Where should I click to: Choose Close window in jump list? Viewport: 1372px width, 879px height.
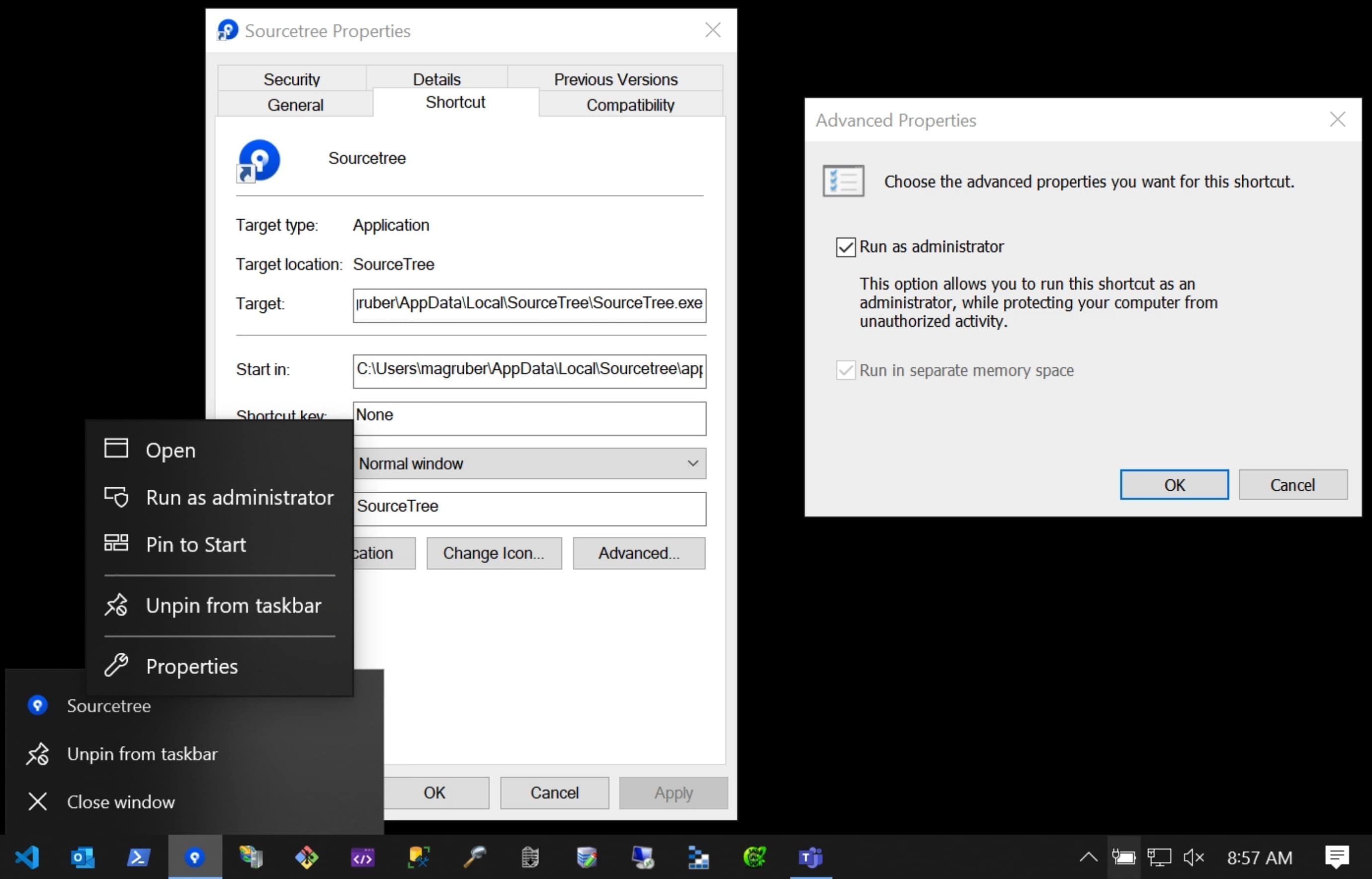pos(194,802)
